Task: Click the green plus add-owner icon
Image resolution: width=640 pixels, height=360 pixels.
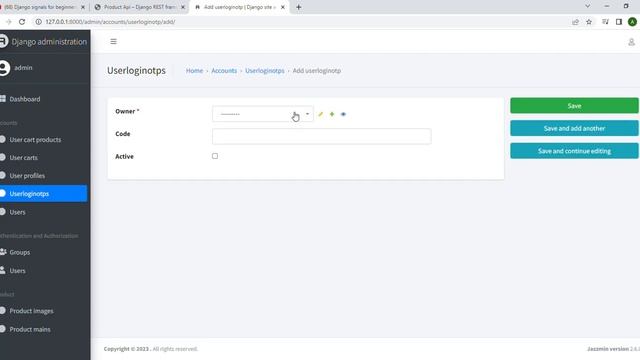Action: 332,114
